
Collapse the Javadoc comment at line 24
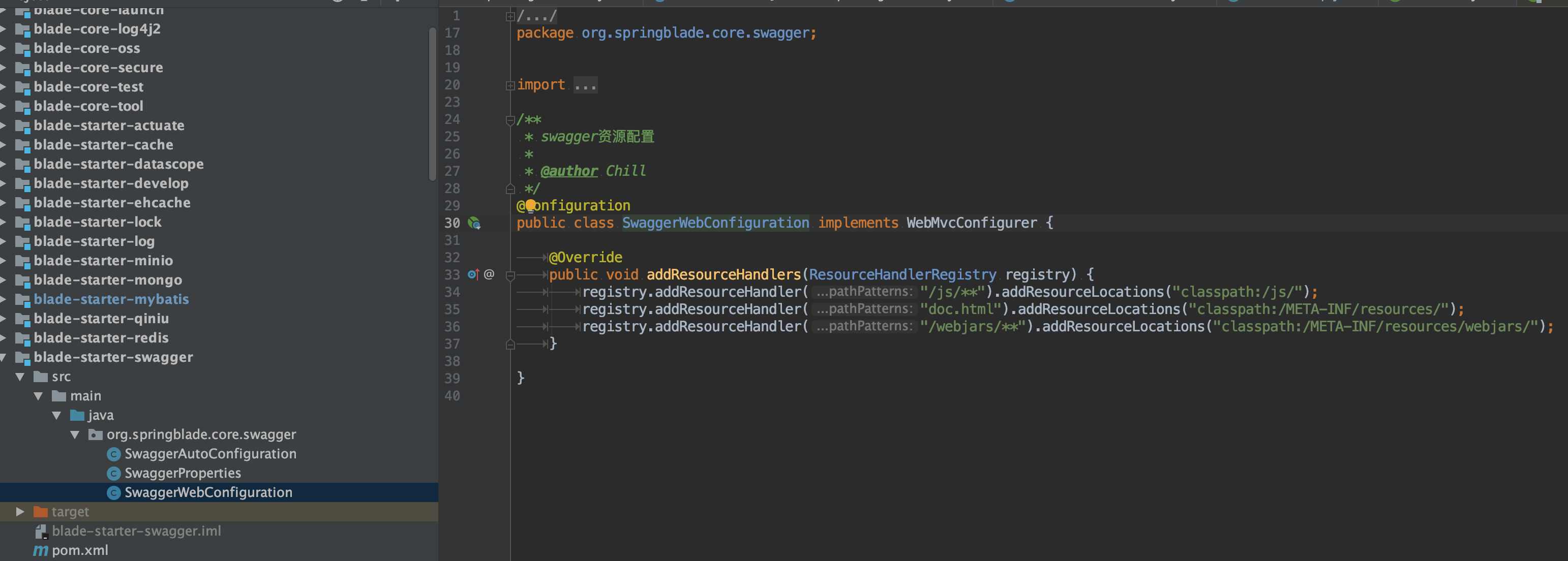[510, 120]
